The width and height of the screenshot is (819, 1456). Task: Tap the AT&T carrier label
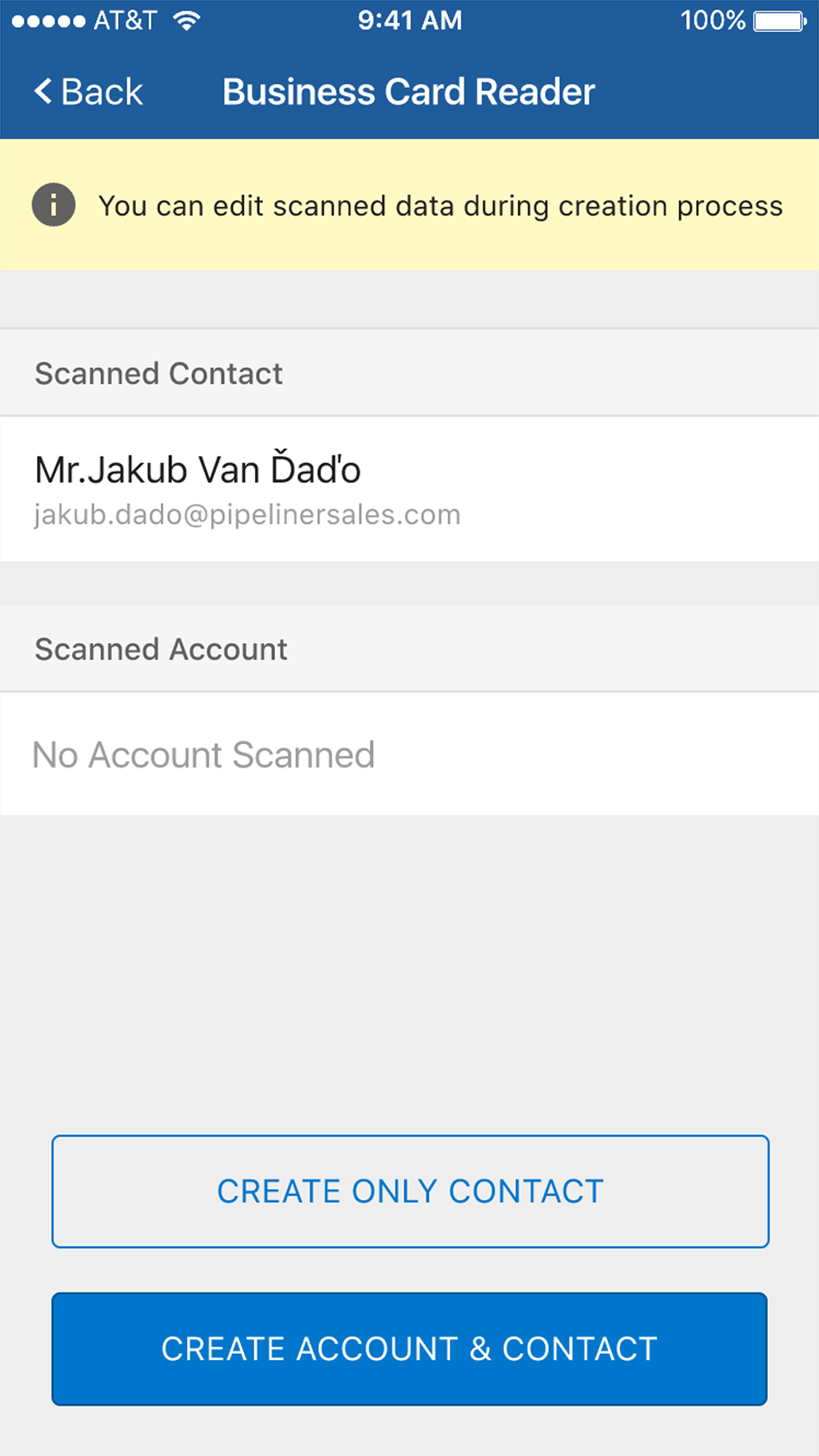[x=125, y=20]
